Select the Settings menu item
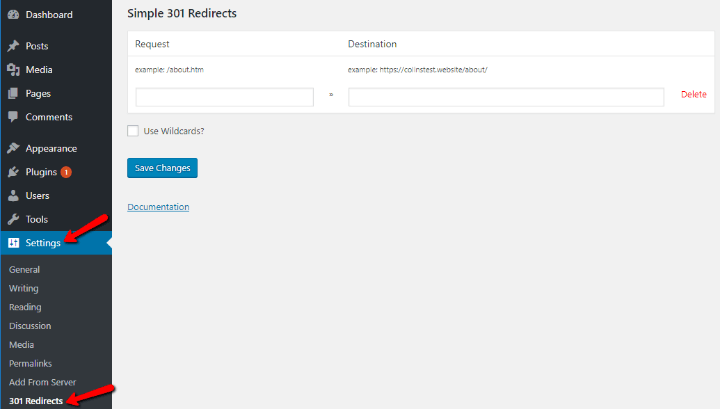 point(56,243)
